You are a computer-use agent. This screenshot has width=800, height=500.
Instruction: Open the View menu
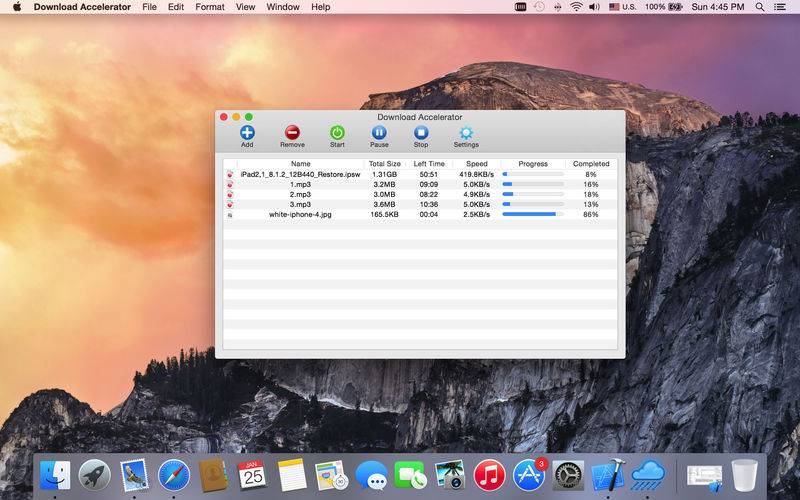coord(245,7)
